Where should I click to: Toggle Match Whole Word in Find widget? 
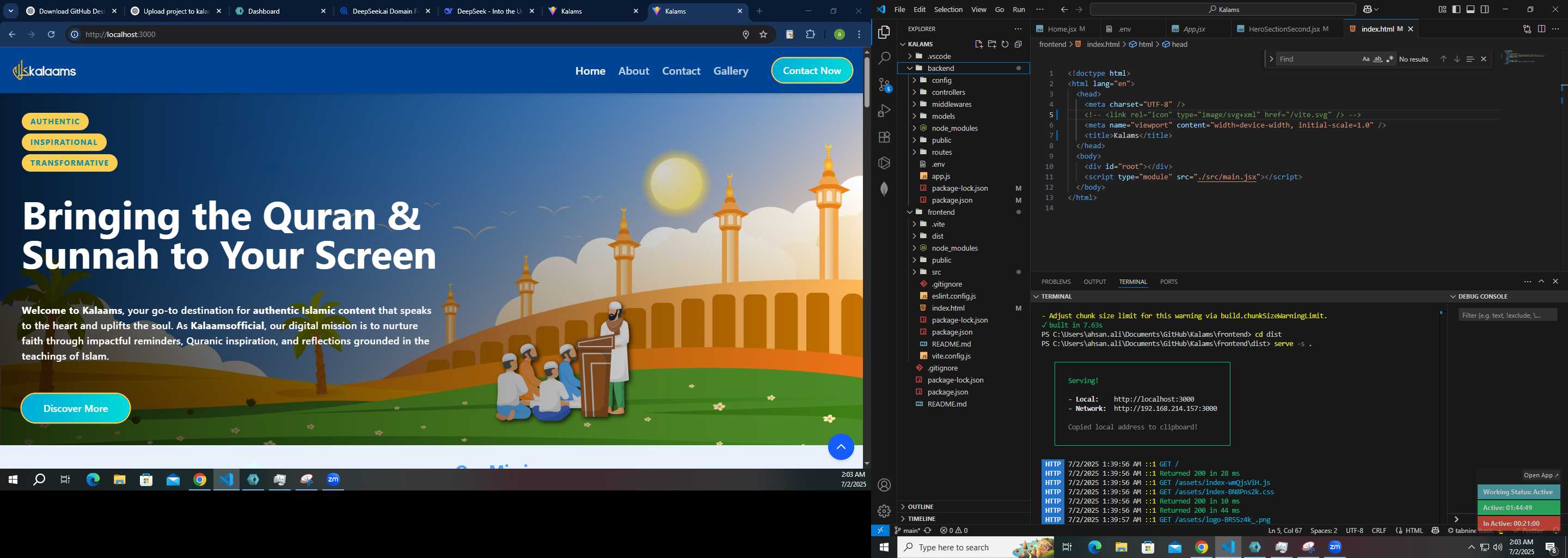[1377, 59]
